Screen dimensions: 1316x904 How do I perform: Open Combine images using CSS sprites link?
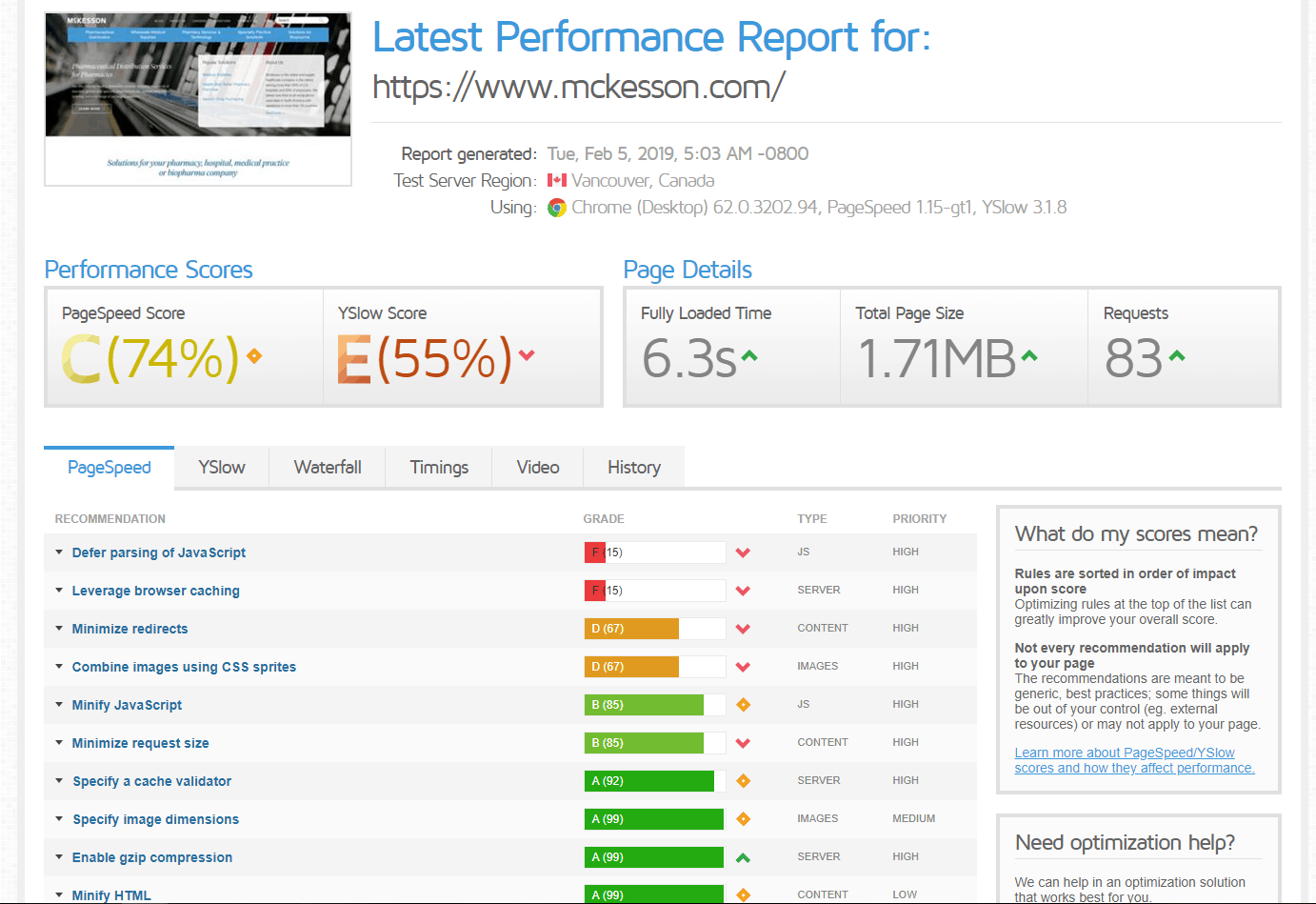pos(184,667)
